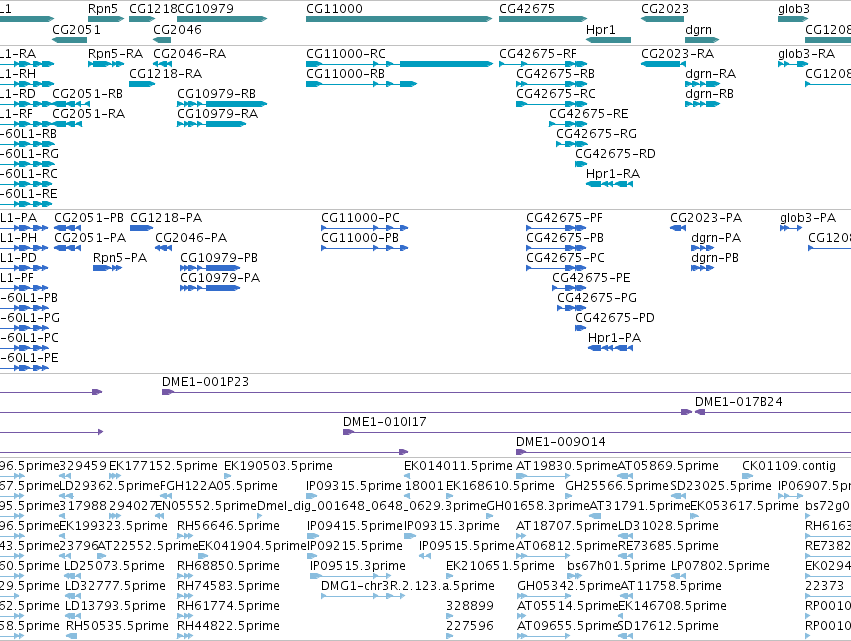Select protein CG1218-PA
The height and width of the screenshot is (641, 851).
pyautogui.click(x=166, y=218)
